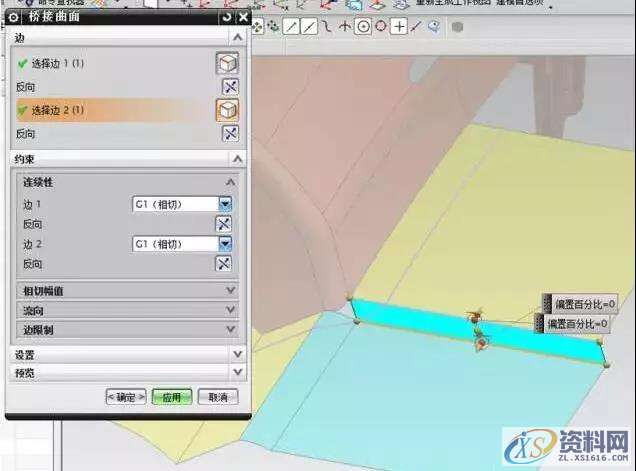The width and height of the screenshot is (636, 471).
Task: Reverse direction for Select Edge 1
Action: pyautogui.click(x=228, y=87)
